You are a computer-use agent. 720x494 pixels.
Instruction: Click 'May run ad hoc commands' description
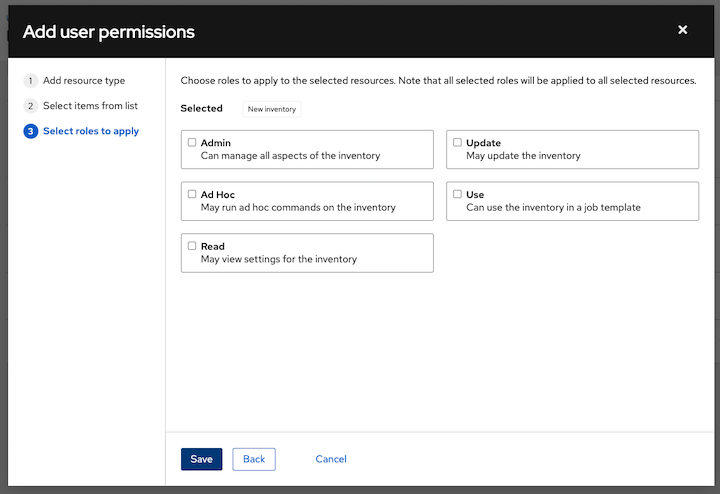[298, 208]
